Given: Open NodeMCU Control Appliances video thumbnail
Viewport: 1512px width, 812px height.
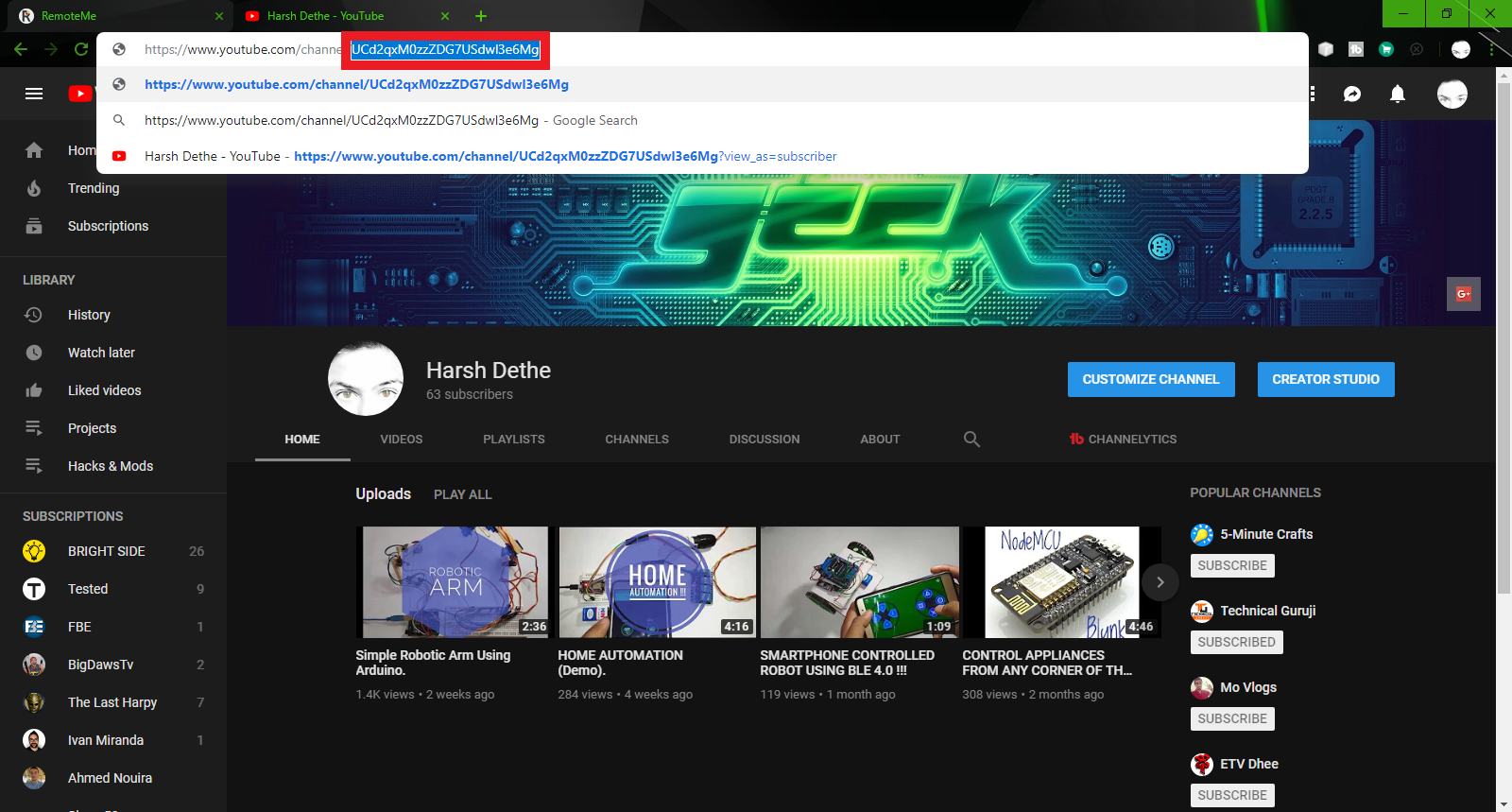Looking at the screenshot, I should click(x=1060, y=582).
